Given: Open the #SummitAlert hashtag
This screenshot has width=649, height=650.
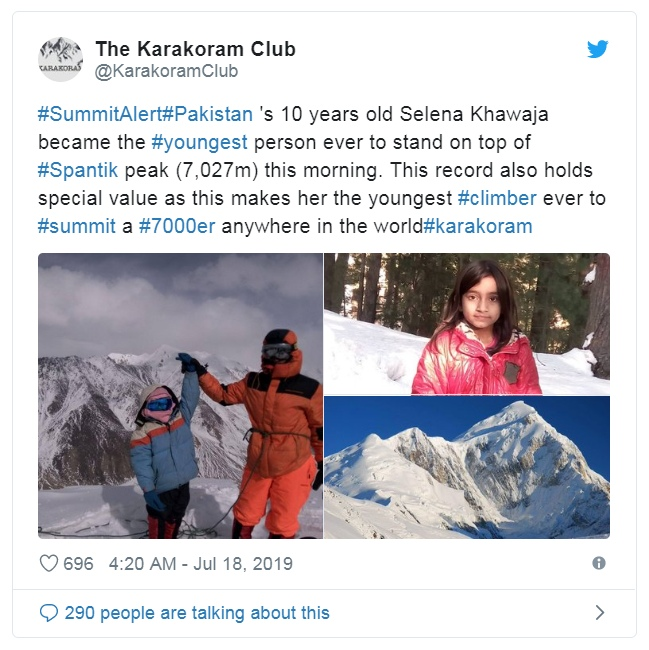Looking at the screenshot, I should pos(98,114).
